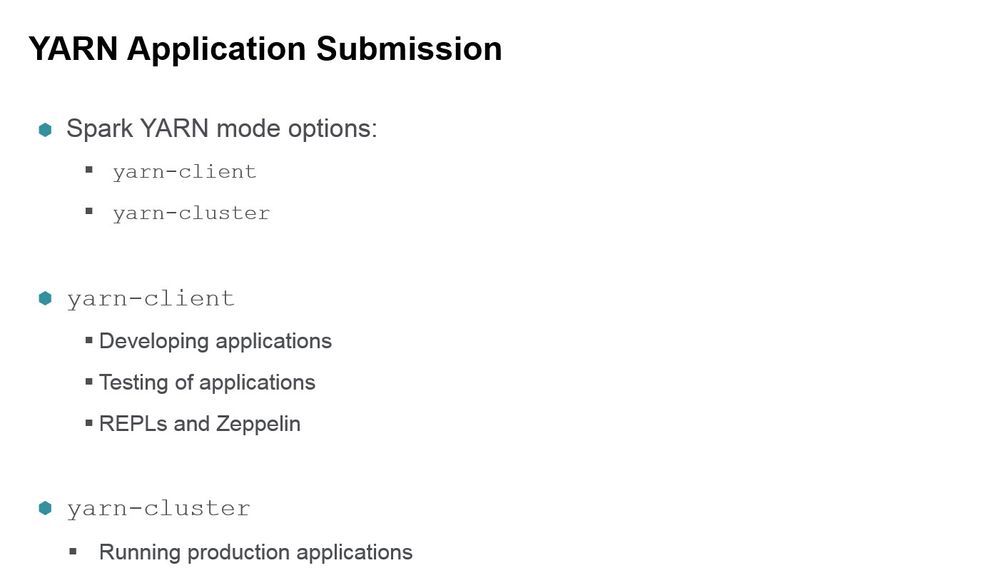Click the Testing of applications line
The image size is (999, 568).
coord(207,382)
